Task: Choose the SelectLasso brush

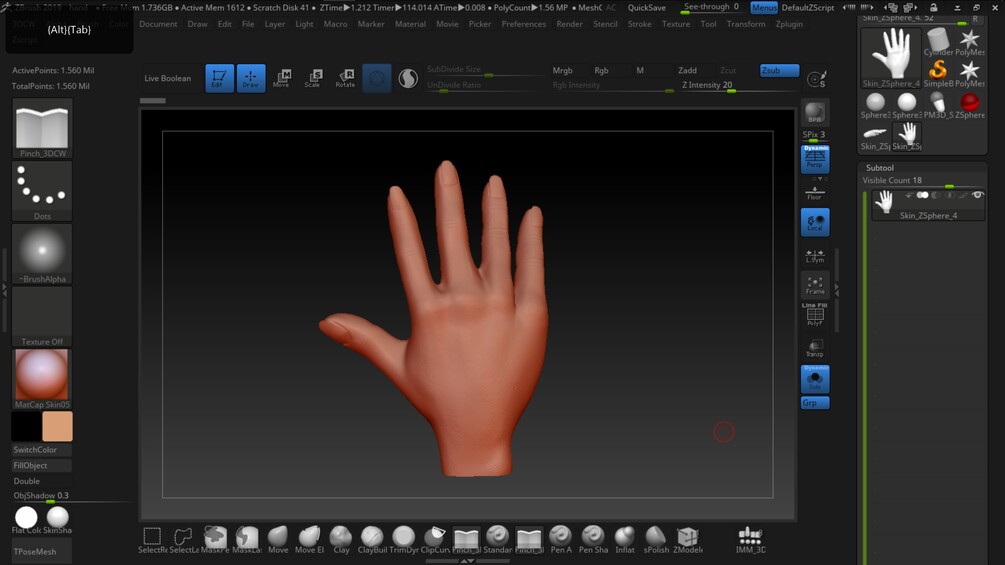Action: coord(183,540)
